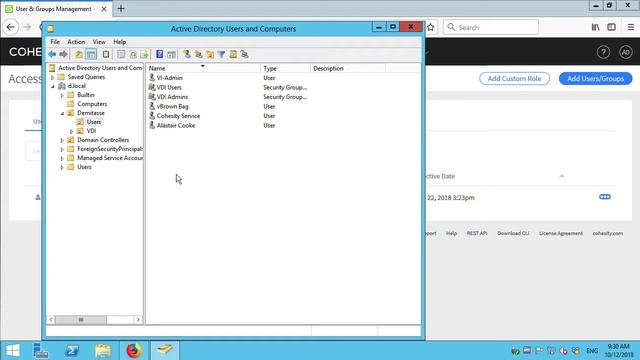
Task: Click Add Users/Groups button in Cohesity
Action: (x=596, y=78)
